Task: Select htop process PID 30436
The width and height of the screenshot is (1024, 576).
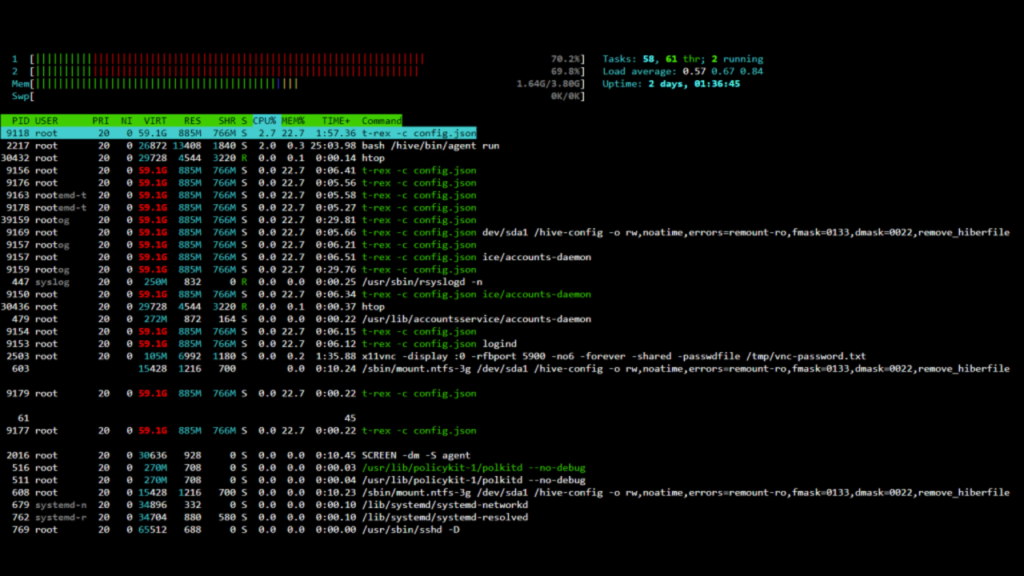Action: (193, 307)
